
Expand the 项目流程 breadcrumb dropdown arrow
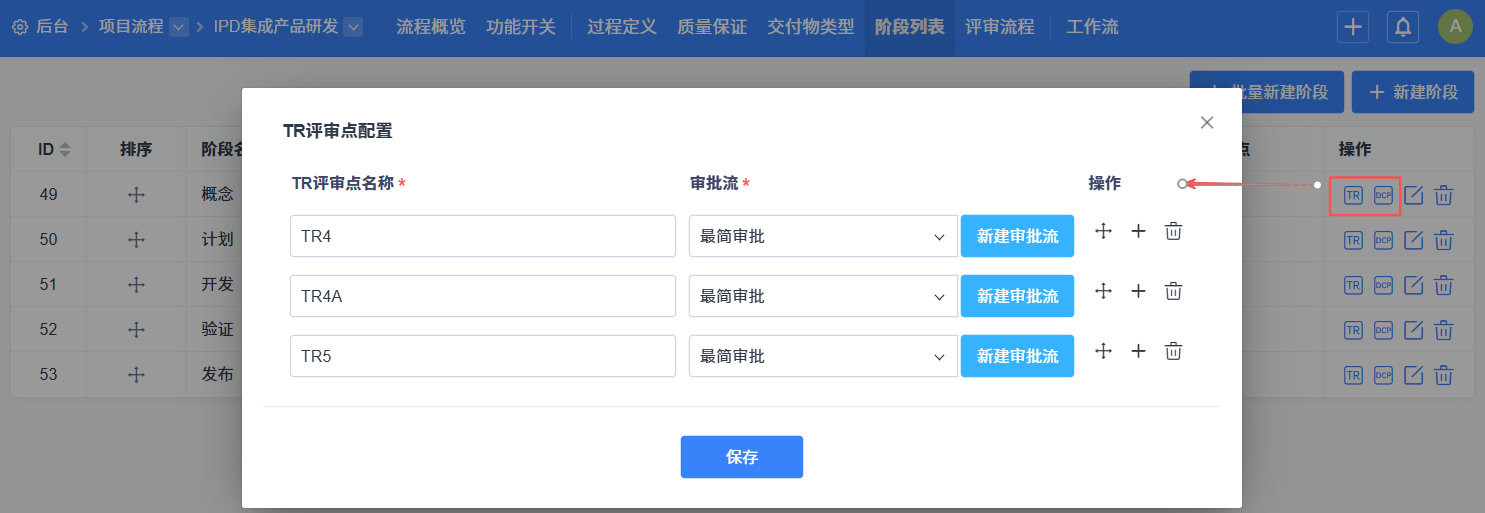pyautogui.click(x=179, y=27)
